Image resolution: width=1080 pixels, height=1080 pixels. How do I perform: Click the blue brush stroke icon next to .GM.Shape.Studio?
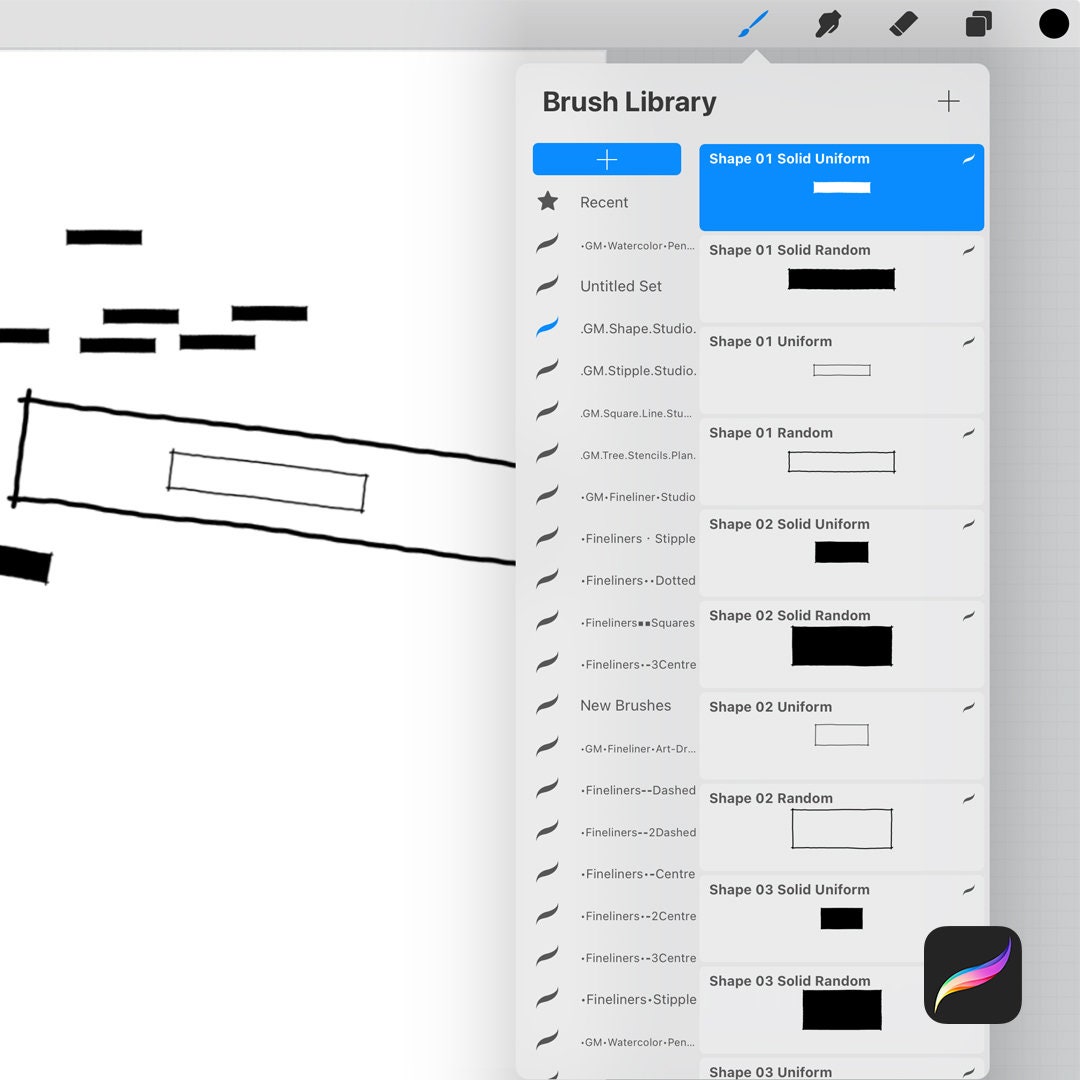coord(547,326)
